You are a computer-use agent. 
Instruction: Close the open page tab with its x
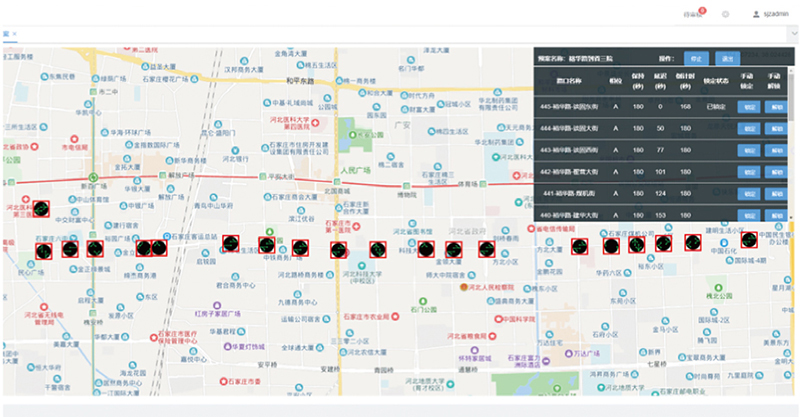coord(15,34)
